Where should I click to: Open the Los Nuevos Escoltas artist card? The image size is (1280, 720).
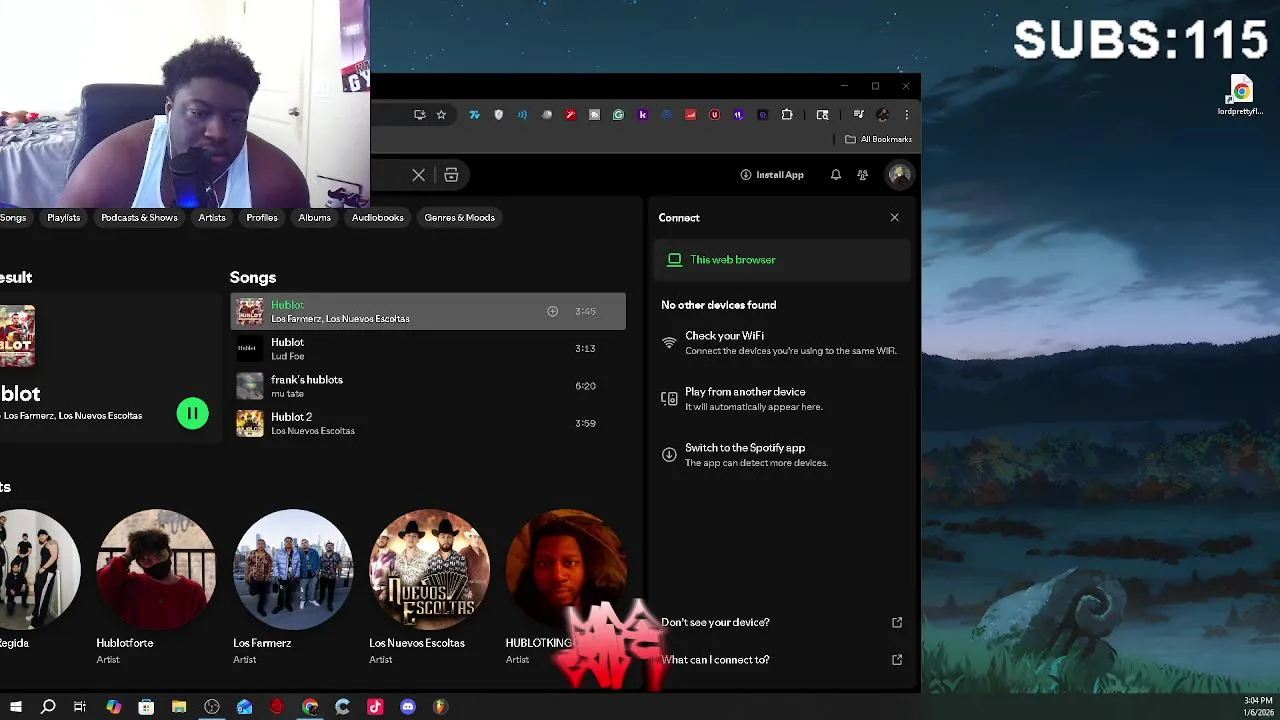coord(430,587)
